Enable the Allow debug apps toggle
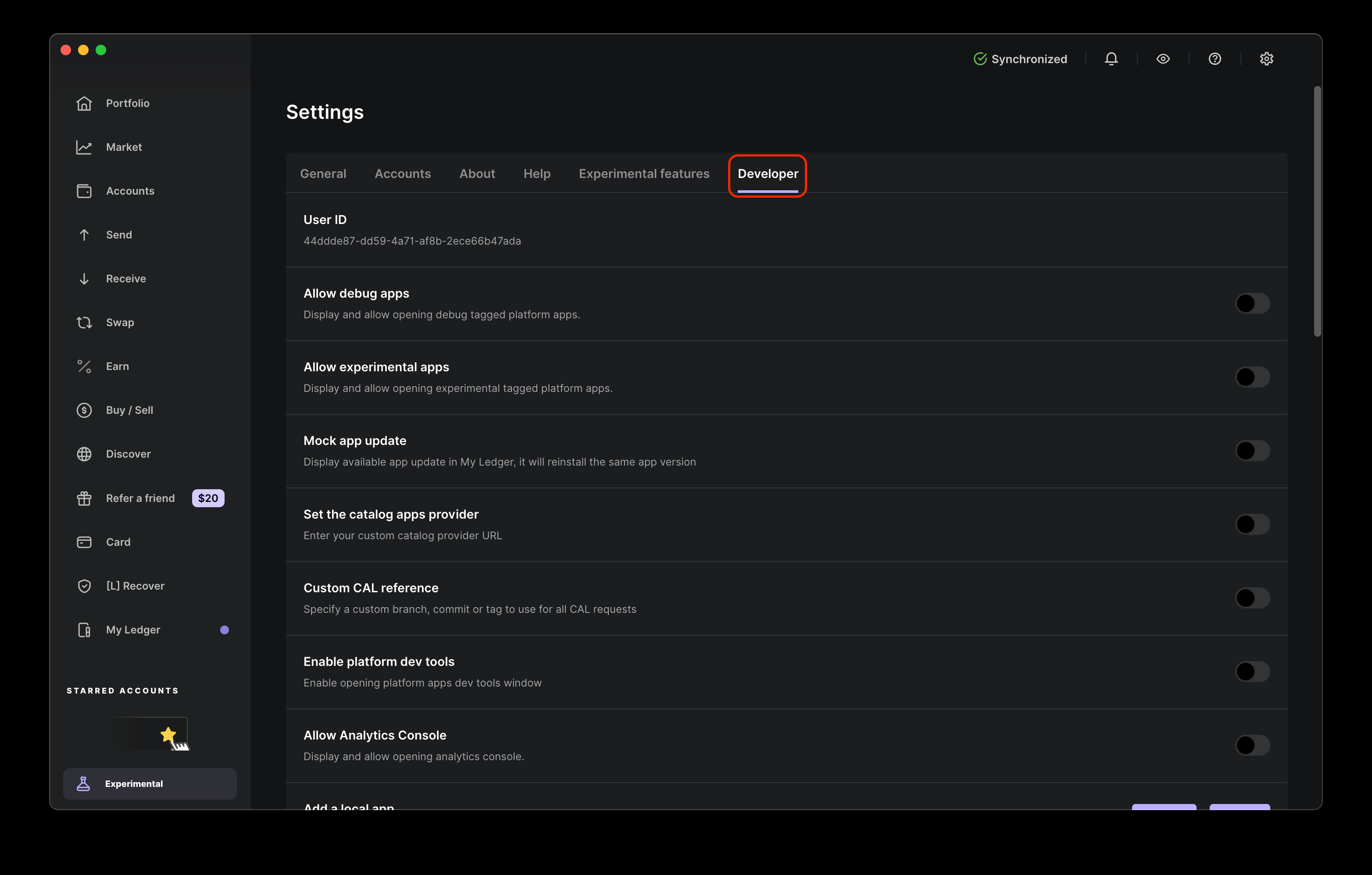Viewport: 1372px width, 875px height. click(x=1252, y=303)
